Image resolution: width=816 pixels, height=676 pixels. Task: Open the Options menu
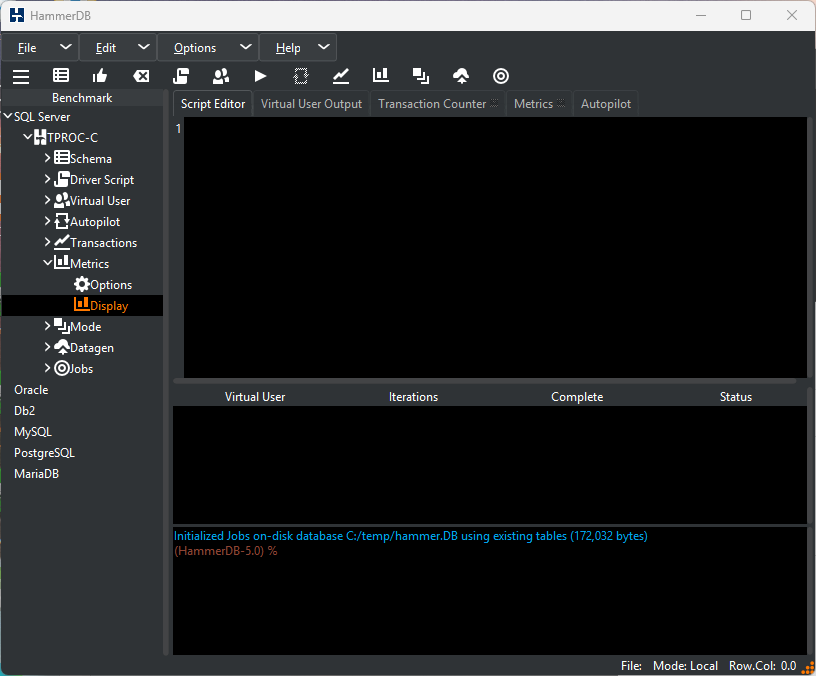point(208,48)
